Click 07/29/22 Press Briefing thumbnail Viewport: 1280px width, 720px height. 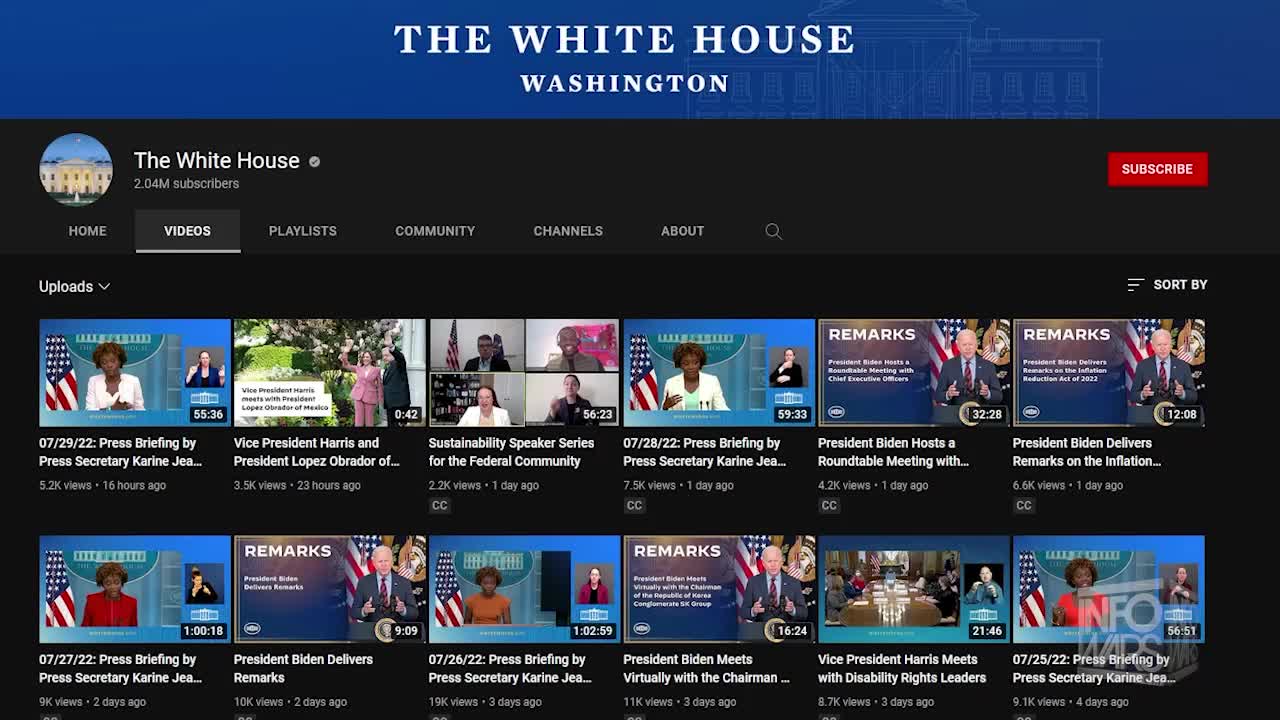click(135, 373)
